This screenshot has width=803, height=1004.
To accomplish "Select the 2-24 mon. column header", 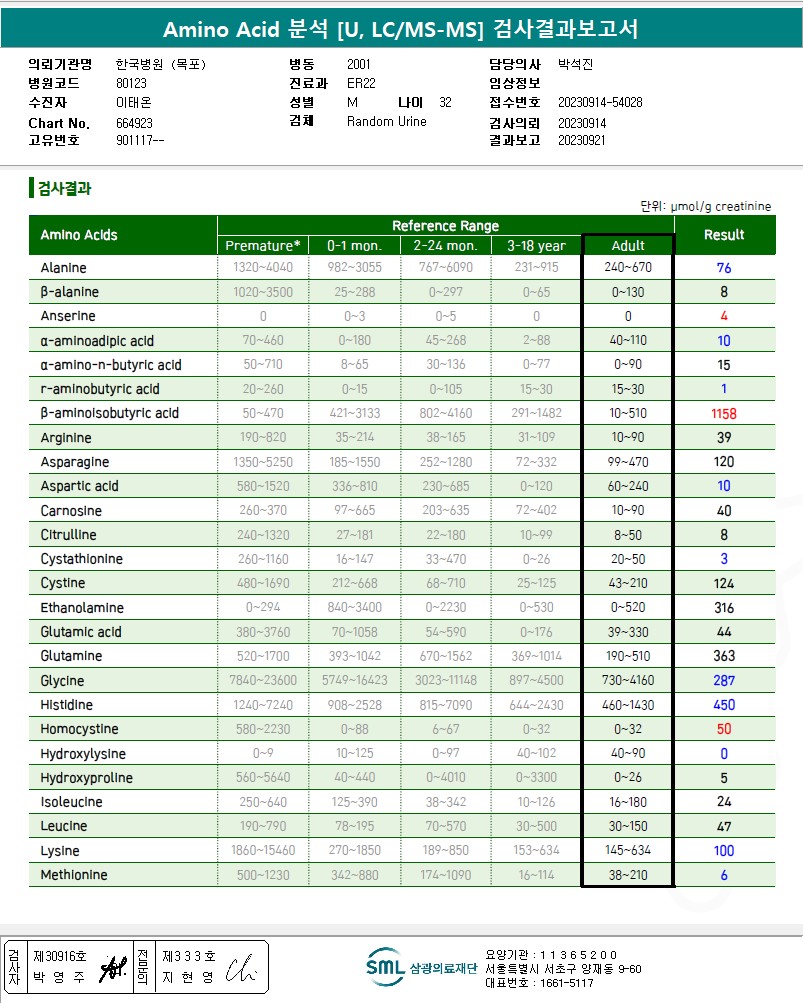I will pyautogui.click(x=445, y=246).
